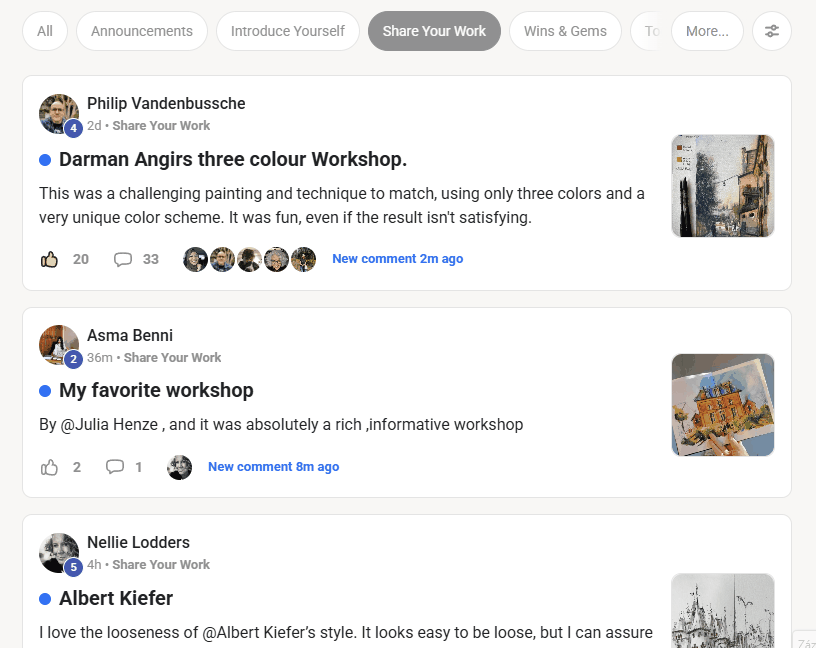Select the Introduce Yourself category
Image resolution: width=816 pixels, height=648 pixels.
[x=288, y=31]
